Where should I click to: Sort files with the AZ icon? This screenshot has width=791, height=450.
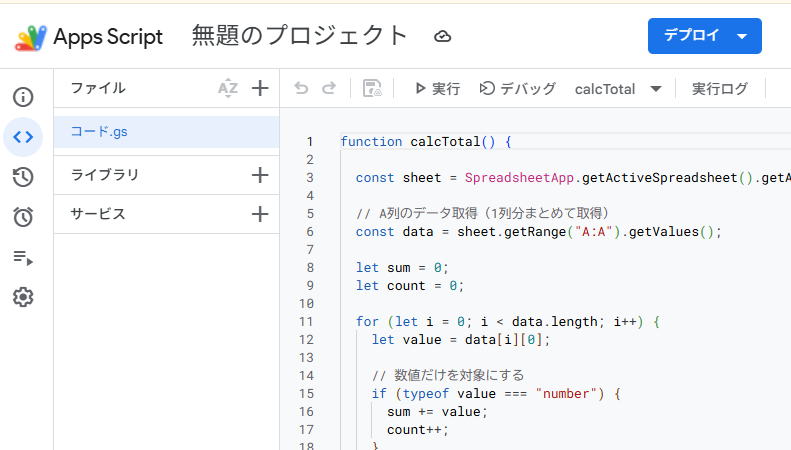pos(228,88)
